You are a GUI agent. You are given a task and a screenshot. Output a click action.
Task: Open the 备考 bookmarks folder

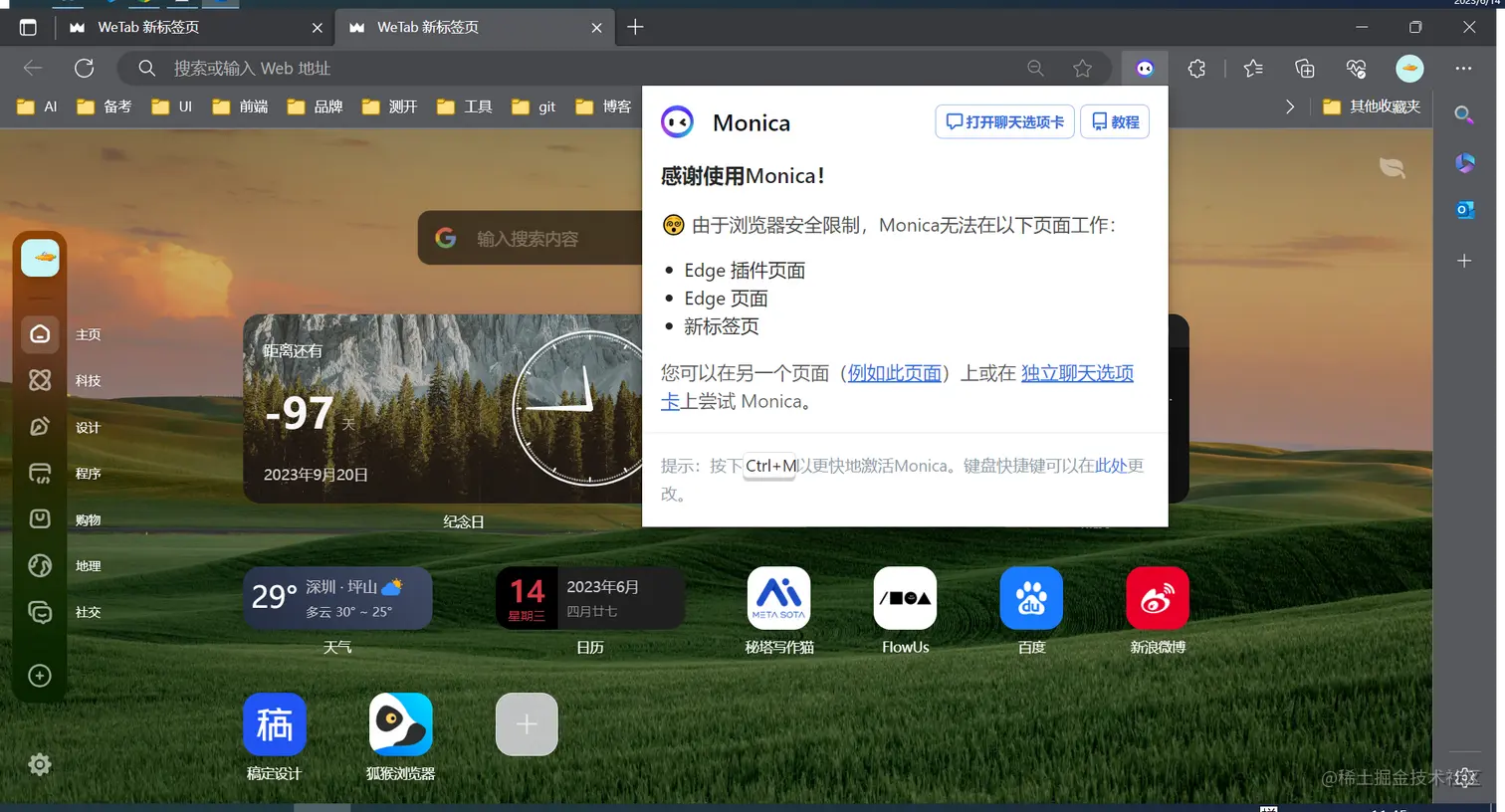(104, 106)
